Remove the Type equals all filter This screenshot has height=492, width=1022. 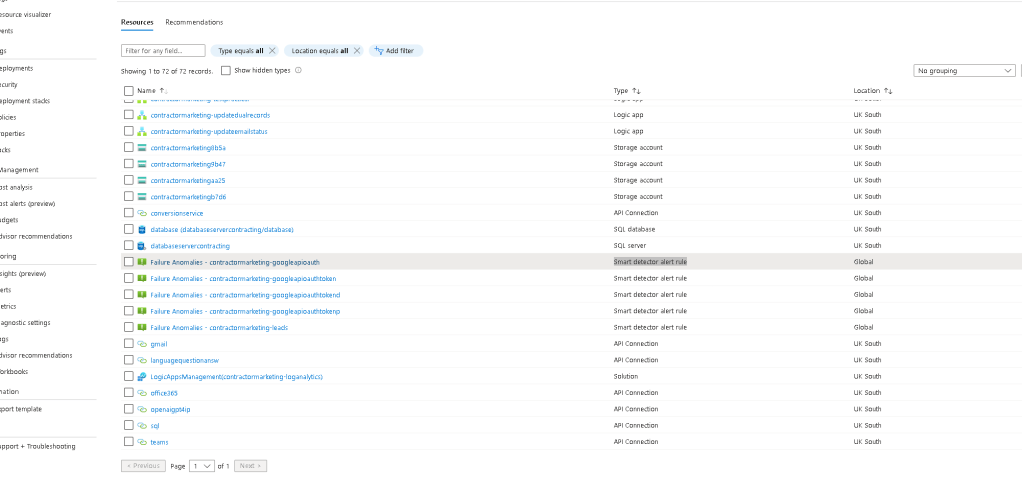[272, 50]
